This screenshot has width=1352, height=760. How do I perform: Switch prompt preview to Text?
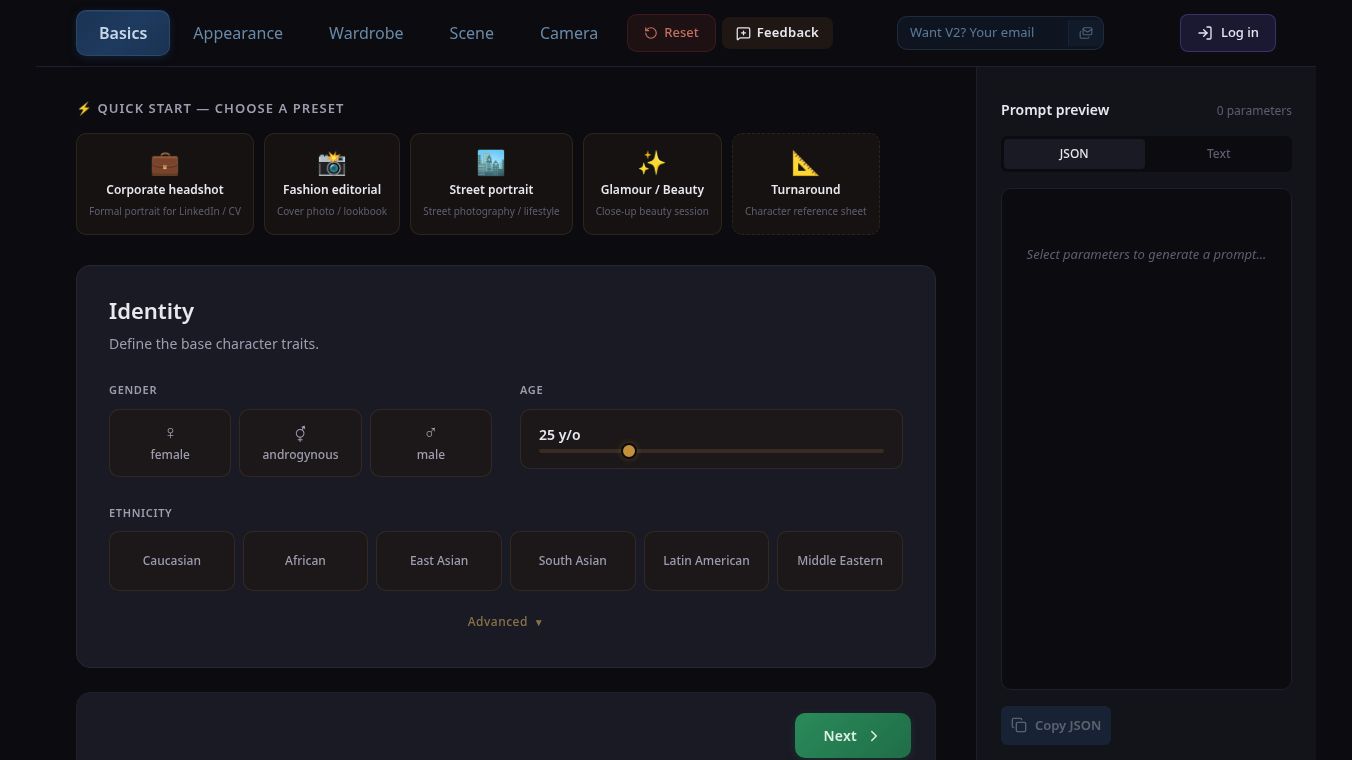click(x=1218, y=154)
